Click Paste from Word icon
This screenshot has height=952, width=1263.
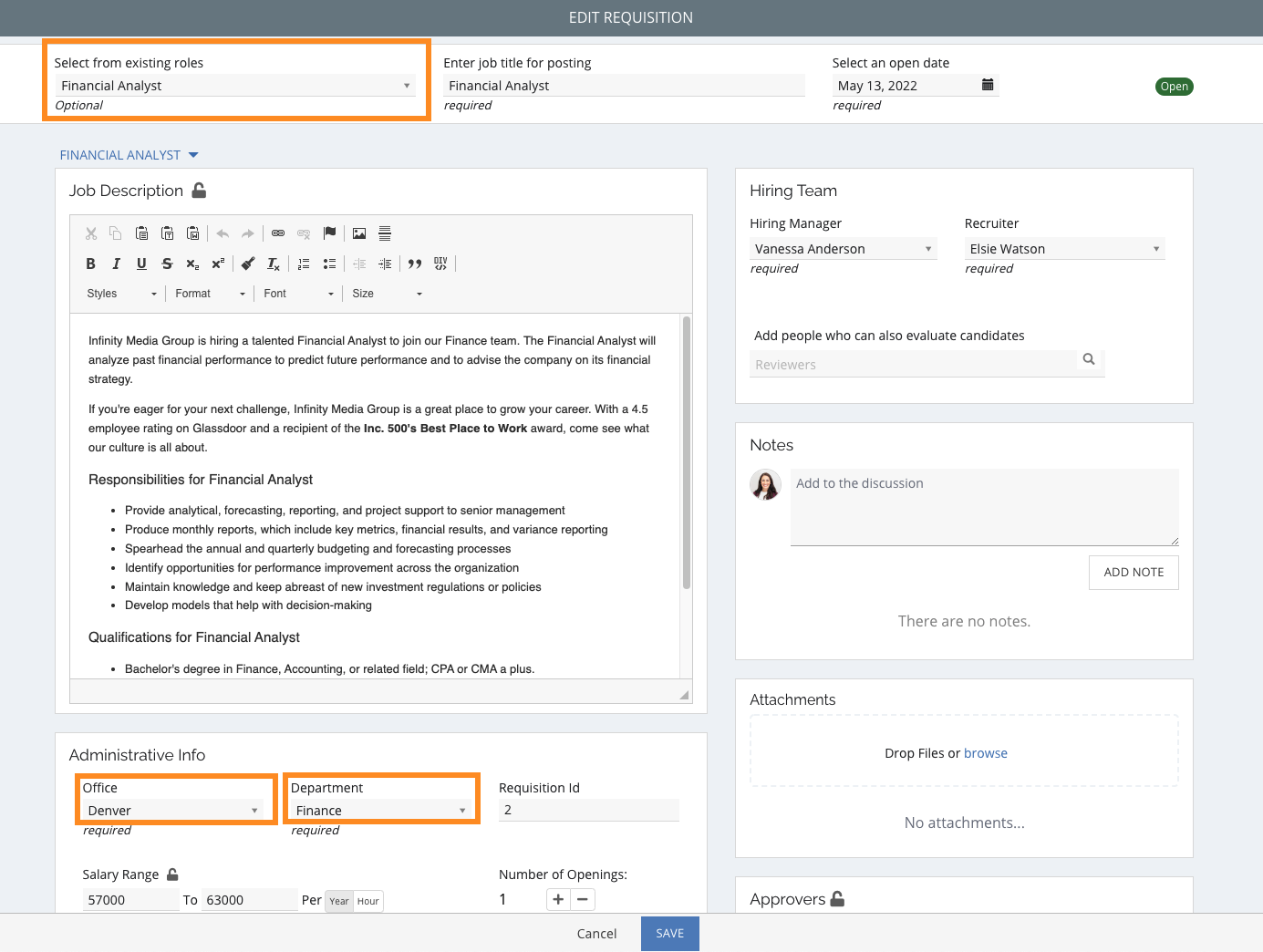tap(192, 233)
